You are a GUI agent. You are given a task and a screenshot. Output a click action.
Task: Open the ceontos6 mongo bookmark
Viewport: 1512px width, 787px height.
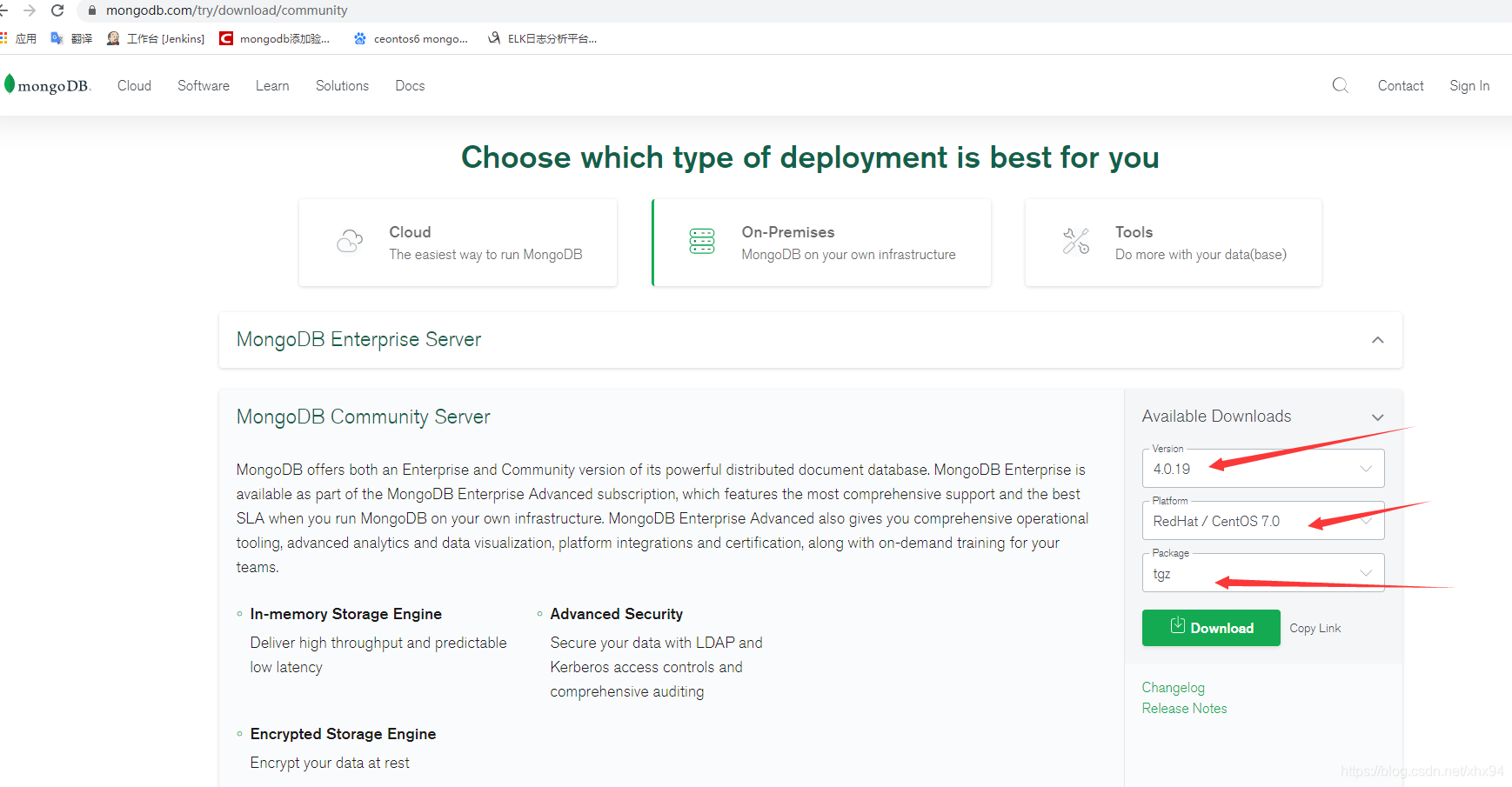(411, 38)
